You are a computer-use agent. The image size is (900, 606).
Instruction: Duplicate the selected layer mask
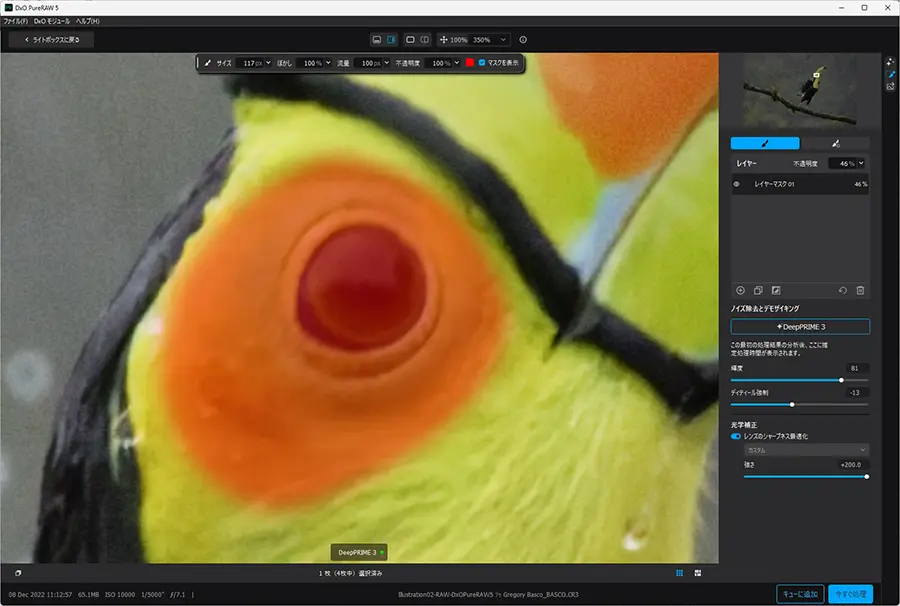[x=758, y=290]
